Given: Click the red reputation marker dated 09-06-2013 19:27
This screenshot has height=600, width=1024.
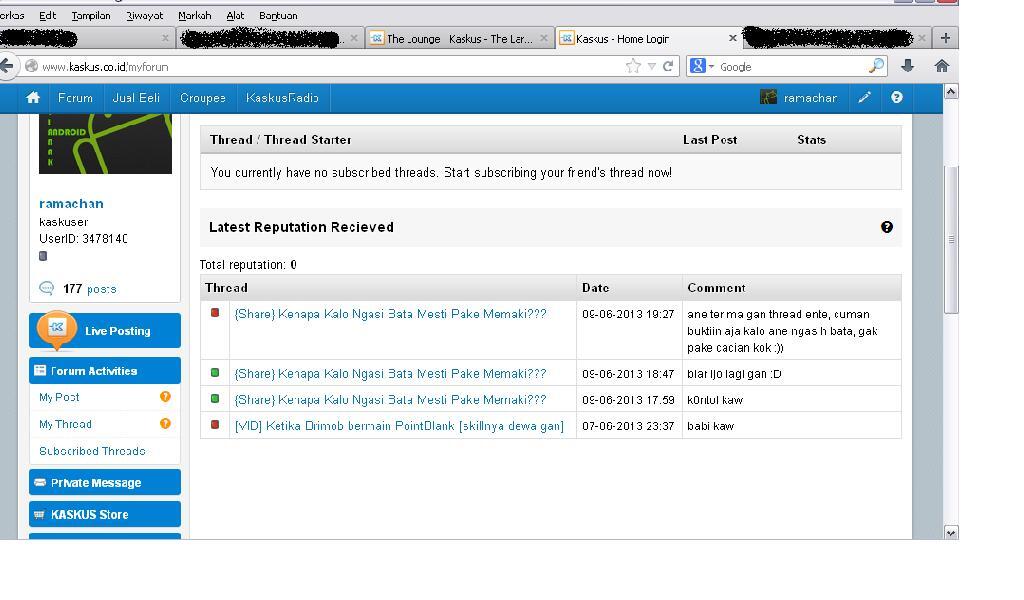Looking at the screenshot, I should click(215, 313).
